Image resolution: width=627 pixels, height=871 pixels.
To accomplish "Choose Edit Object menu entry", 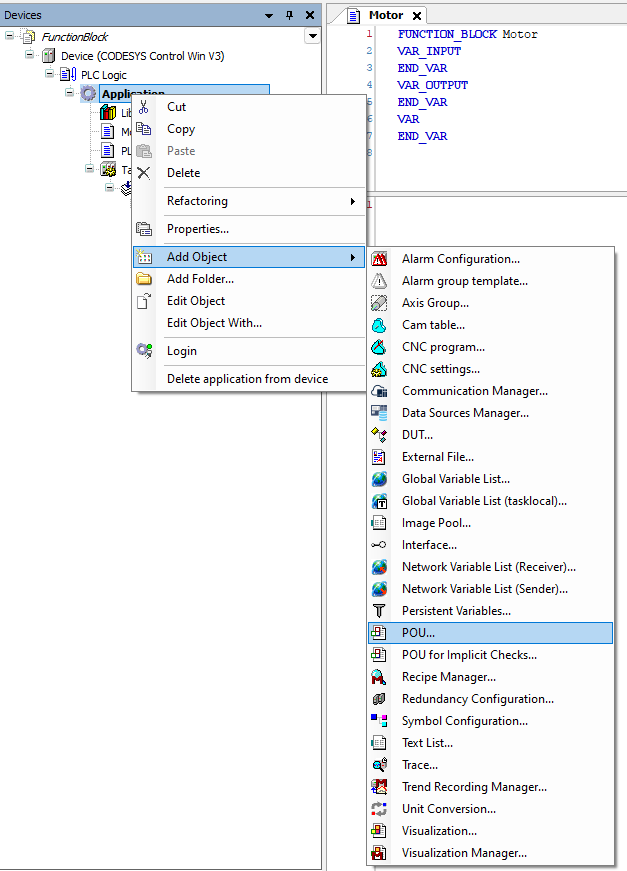I will click(249, 301).
